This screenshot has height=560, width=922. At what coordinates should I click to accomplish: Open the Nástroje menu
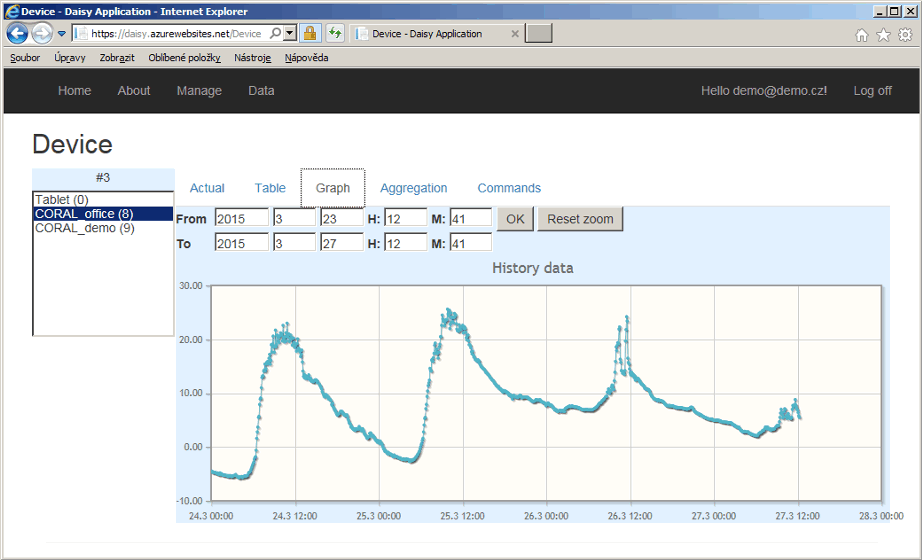coord(252,58)
